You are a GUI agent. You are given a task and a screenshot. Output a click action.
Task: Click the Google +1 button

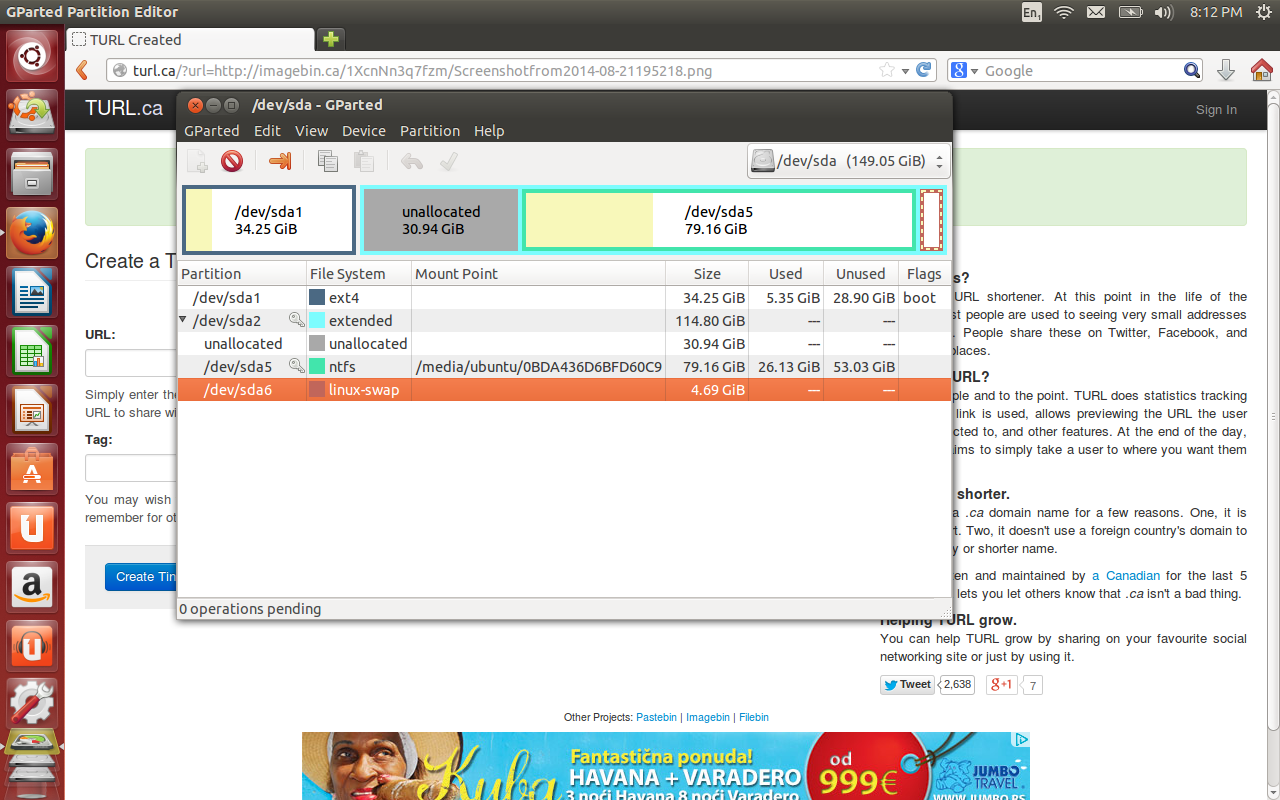click(x=1002, y=685)
